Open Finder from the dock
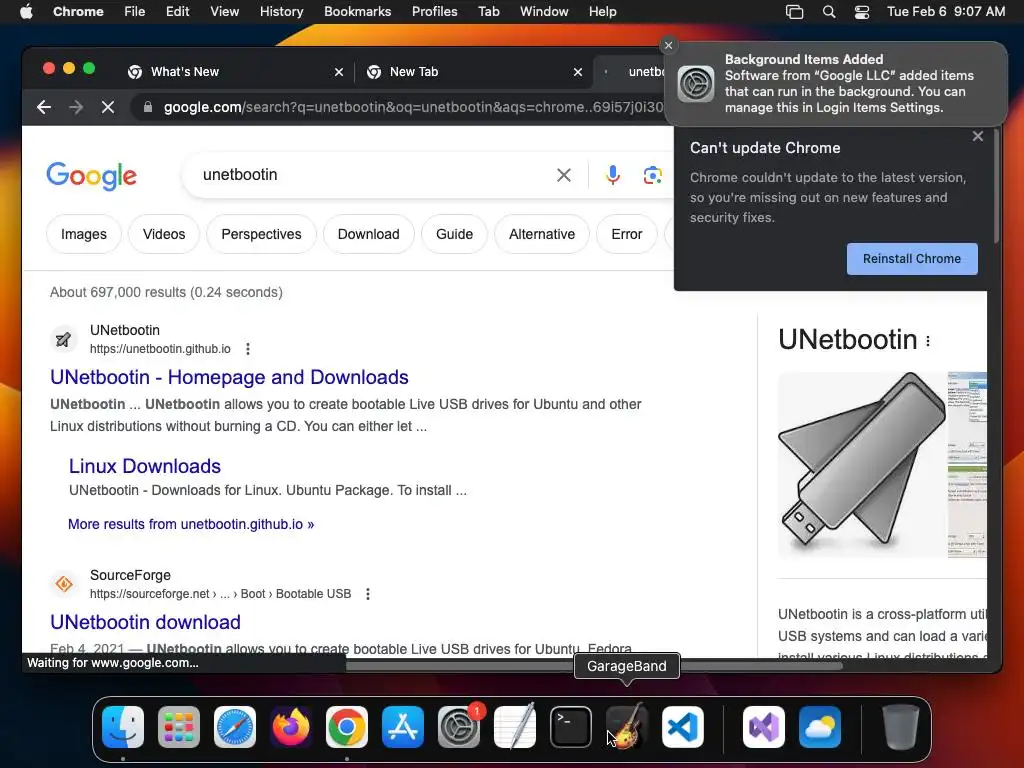 [123, 727]
